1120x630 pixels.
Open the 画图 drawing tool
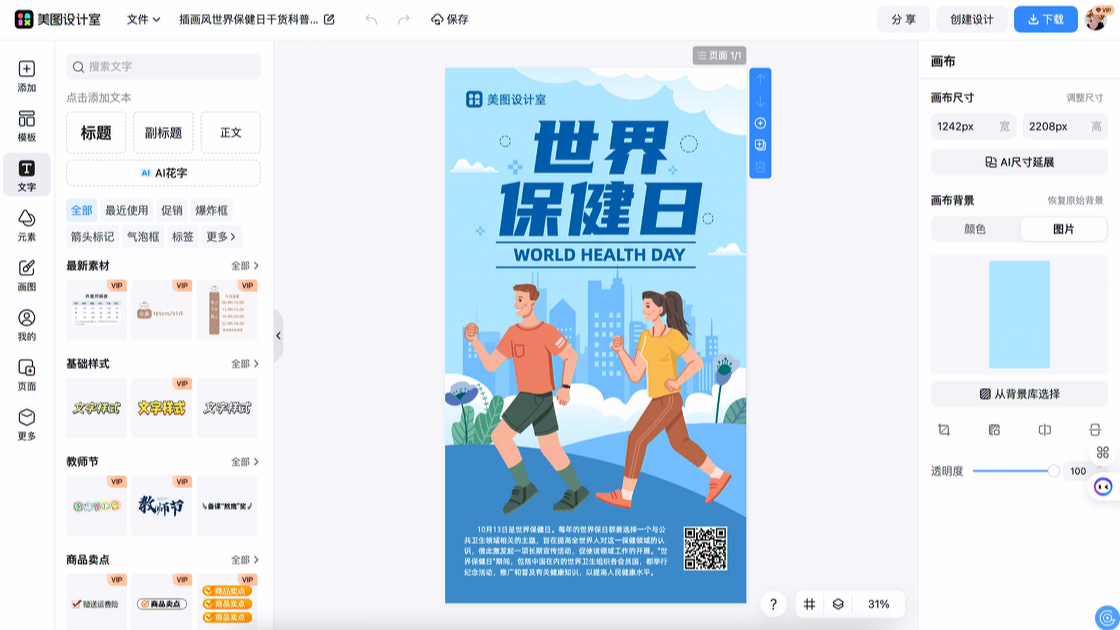coord(26,275)
